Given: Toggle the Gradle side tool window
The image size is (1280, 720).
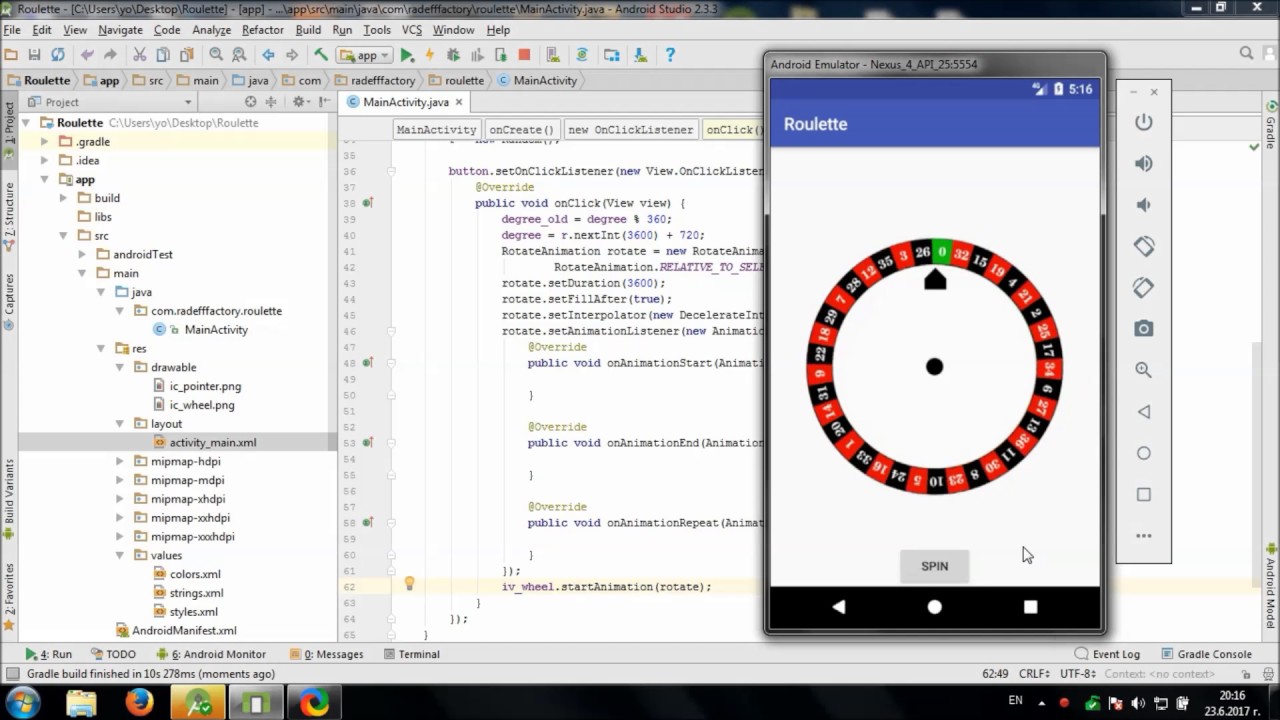Looking at the screenshot, I should point(1271,126).
